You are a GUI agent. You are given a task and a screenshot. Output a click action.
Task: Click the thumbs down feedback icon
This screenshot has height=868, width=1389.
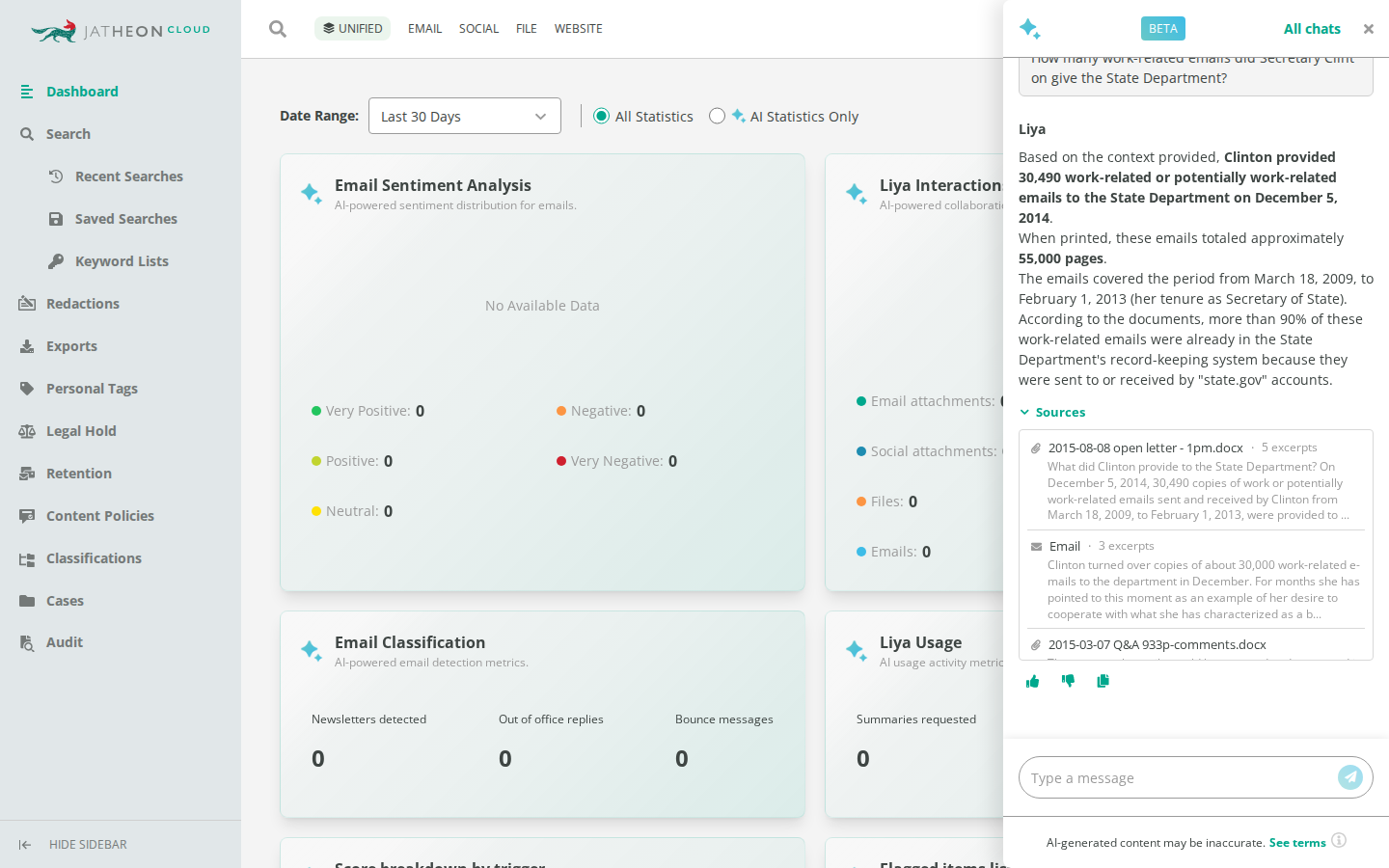pos(1068,681)
